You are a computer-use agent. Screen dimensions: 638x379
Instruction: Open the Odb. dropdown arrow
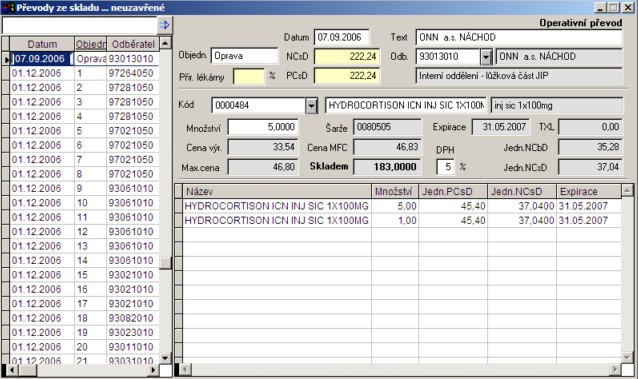coord(486,57)
